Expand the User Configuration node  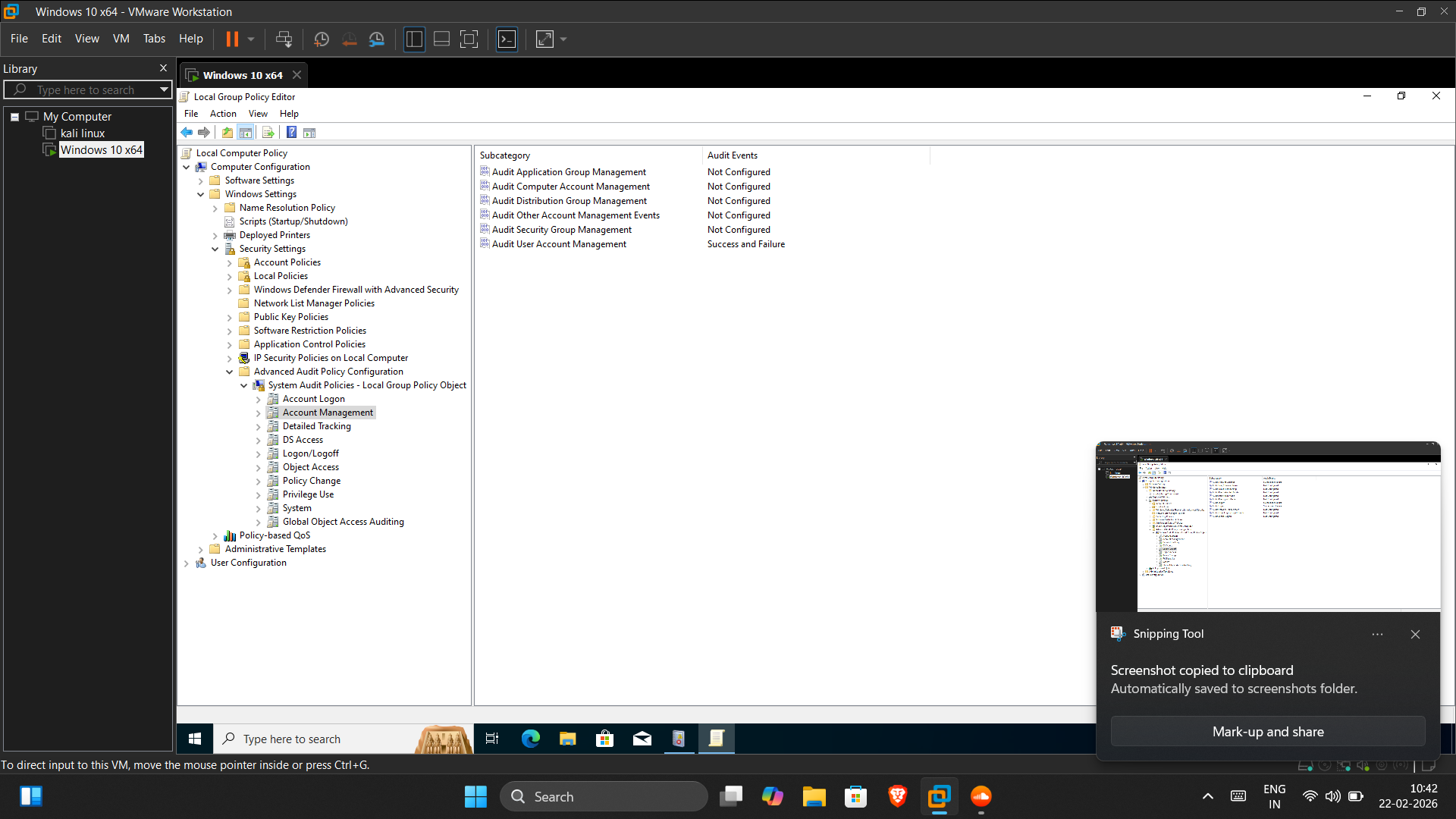pyautogui.click(x=187, y=563)
